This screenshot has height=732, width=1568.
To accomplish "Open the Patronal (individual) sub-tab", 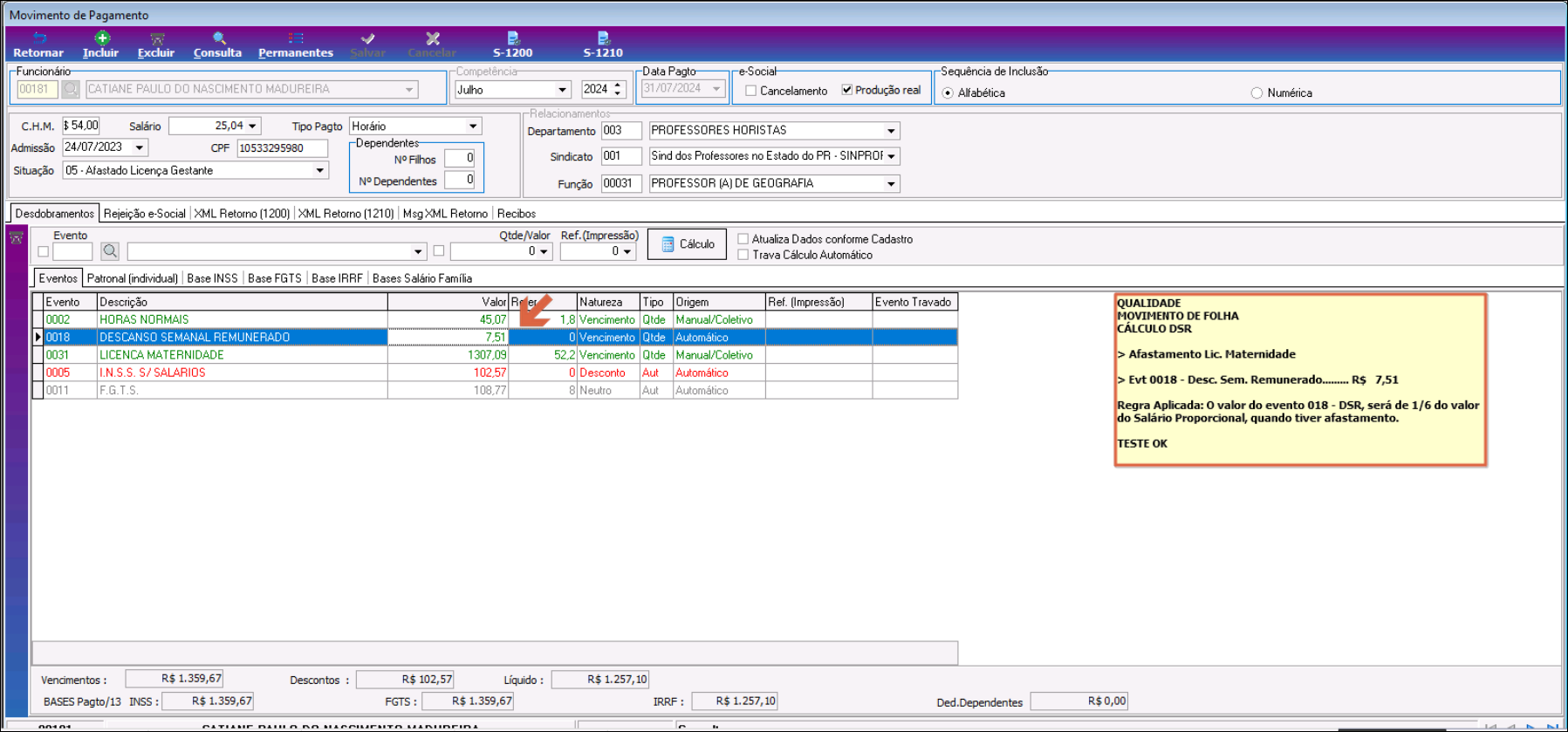I will click(133, 278).
